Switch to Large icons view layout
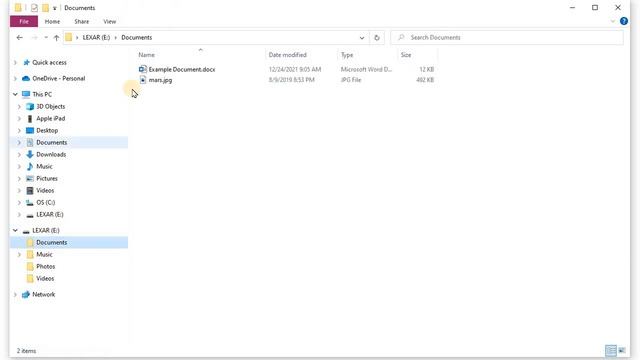 (x=622, y=351)
